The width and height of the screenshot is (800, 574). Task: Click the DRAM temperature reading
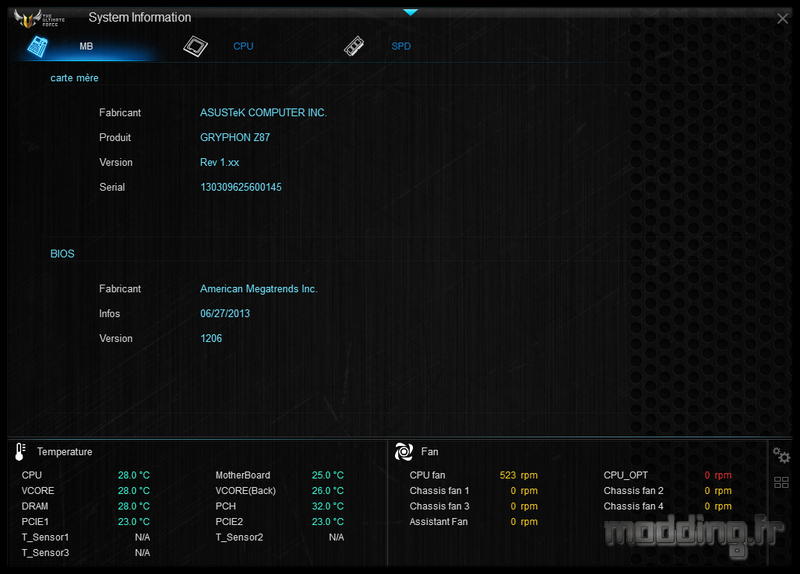coord(134,507)
